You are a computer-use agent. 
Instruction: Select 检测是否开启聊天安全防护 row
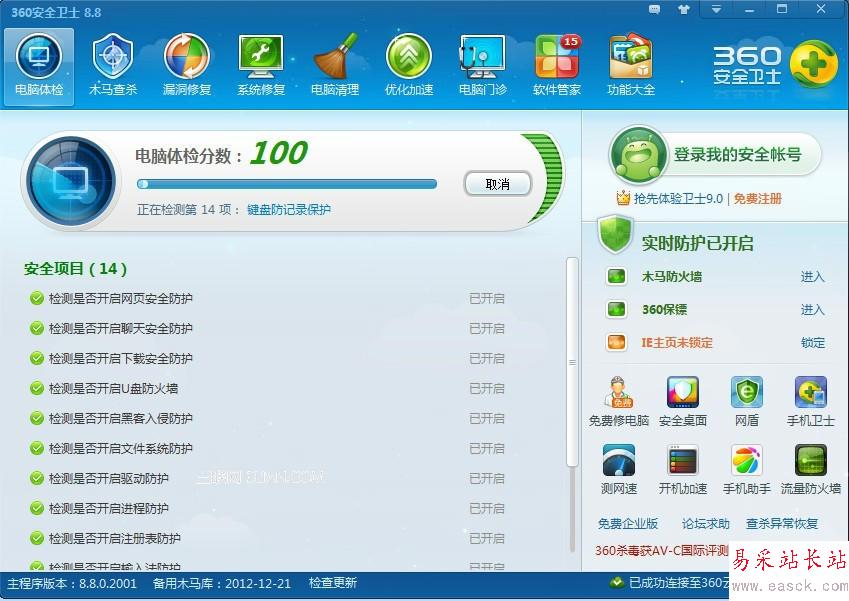click(x=266, y=329)
